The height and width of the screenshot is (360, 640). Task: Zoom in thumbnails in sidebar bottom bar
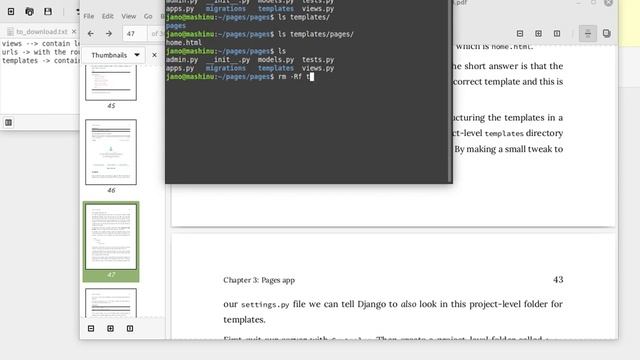(110, 328)
